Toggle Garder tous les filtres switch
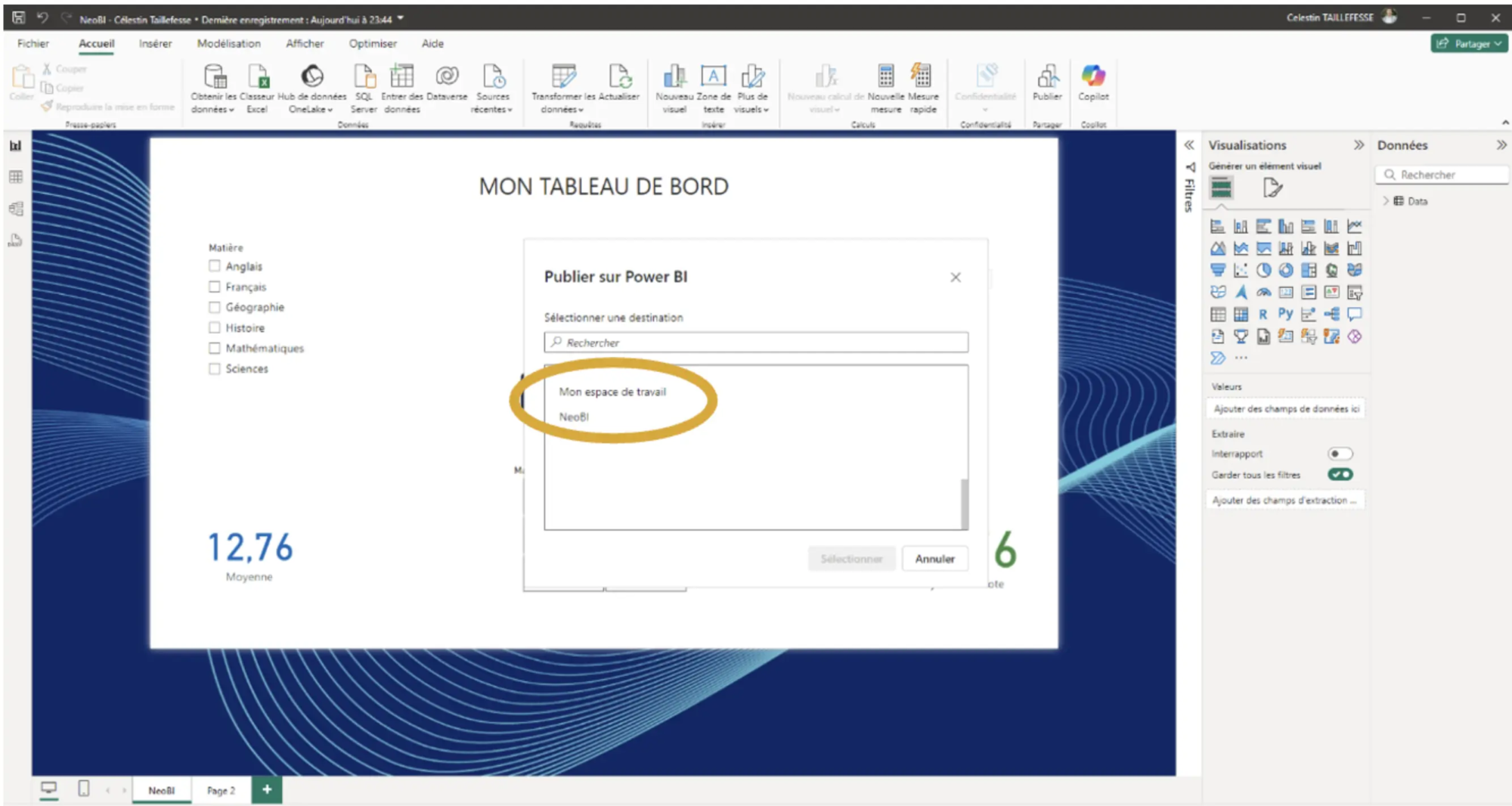 click(x=1340, y=474)
